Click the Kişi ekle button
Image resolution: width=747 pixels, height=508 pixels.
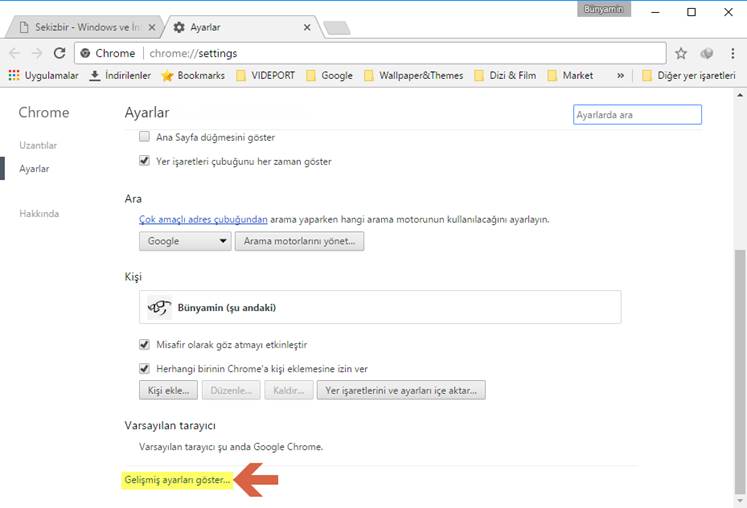[x=168, y=390]
